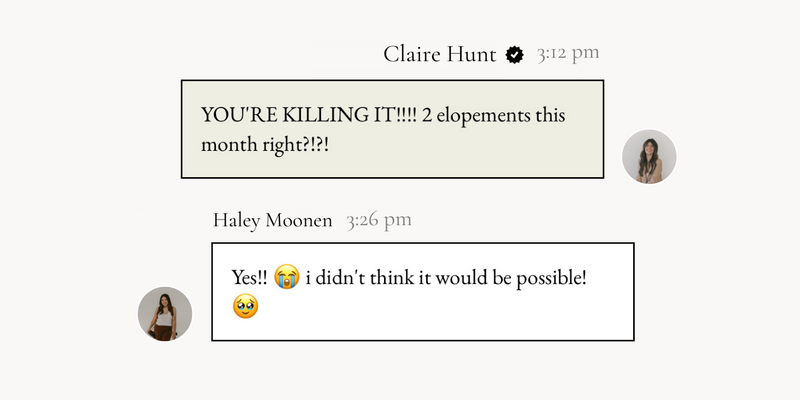Click the "month right?!?!" text line
Viewport: 800px width, 400px height.
click(x=265, y=145)
